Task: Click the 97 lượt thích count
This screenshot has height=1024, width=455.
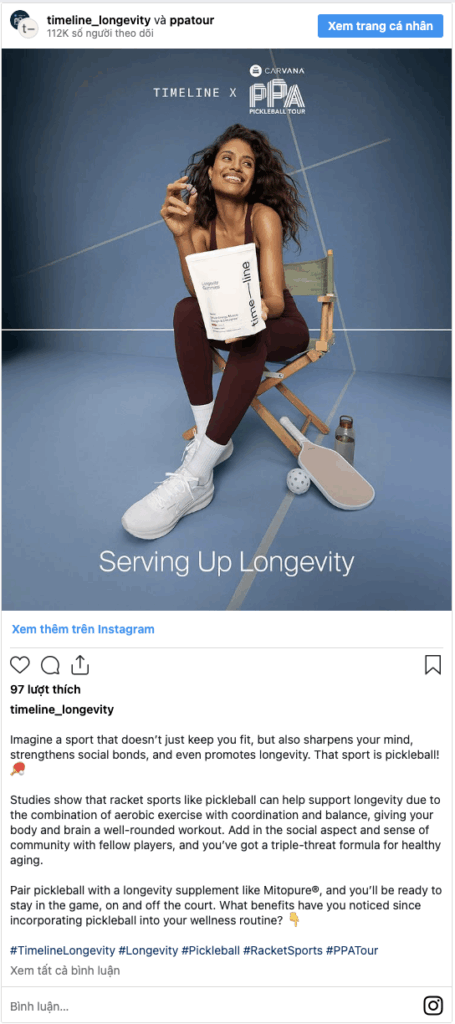Action: pyautogui.click(x=46, y=690)
